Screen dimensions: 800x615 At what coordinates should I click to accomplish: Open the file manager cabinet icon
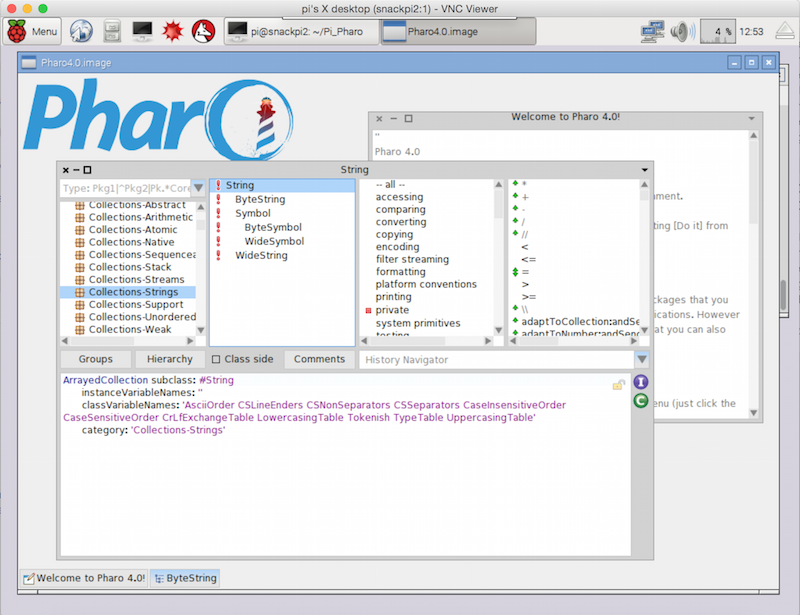pos(112,31)
